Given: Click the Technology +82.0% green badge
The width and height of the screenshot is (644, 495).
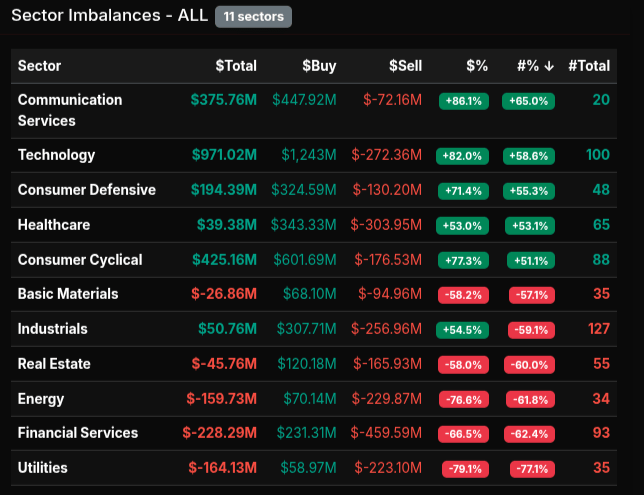Looking at the screenshot, I should [462, 156].
